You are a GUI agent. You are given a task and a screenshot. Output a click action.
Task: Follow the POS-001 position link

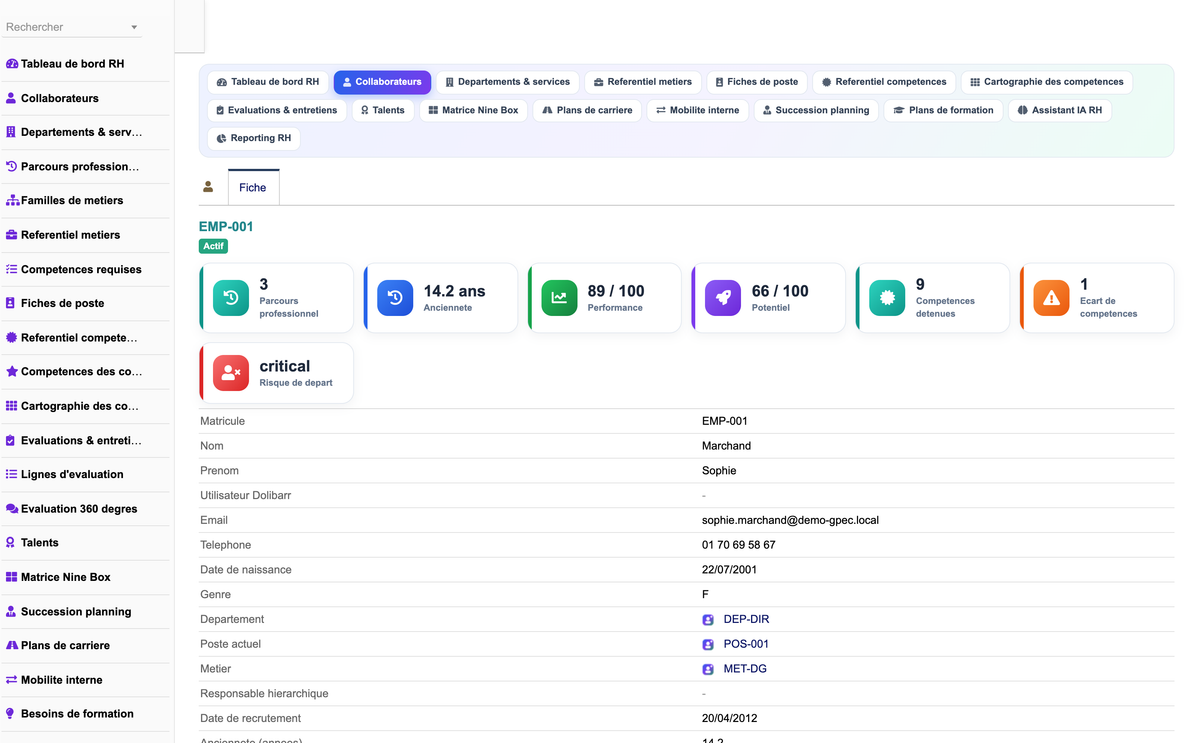tap(746, 645)
